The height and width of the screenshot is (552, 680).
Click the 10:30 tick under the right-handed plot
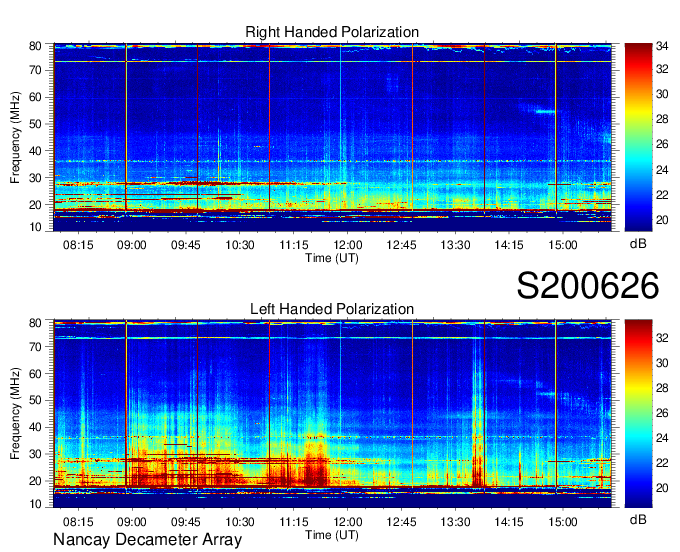click(x=240, y=245)
